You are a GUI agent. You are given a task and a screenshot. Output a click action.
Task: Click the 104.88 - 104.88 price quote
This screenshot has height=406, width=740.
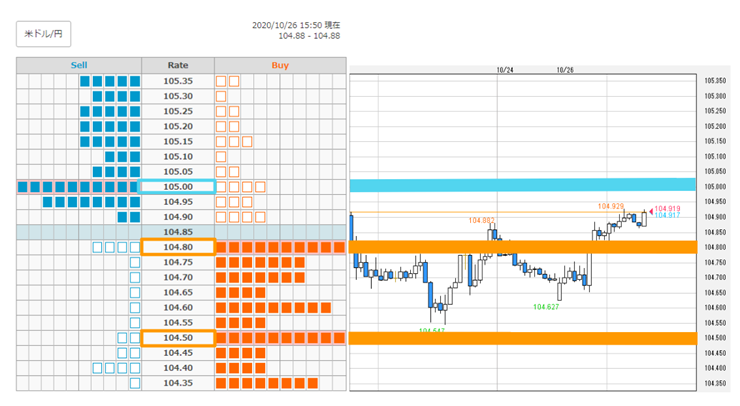pyautogui.click(x=309, y=36)
